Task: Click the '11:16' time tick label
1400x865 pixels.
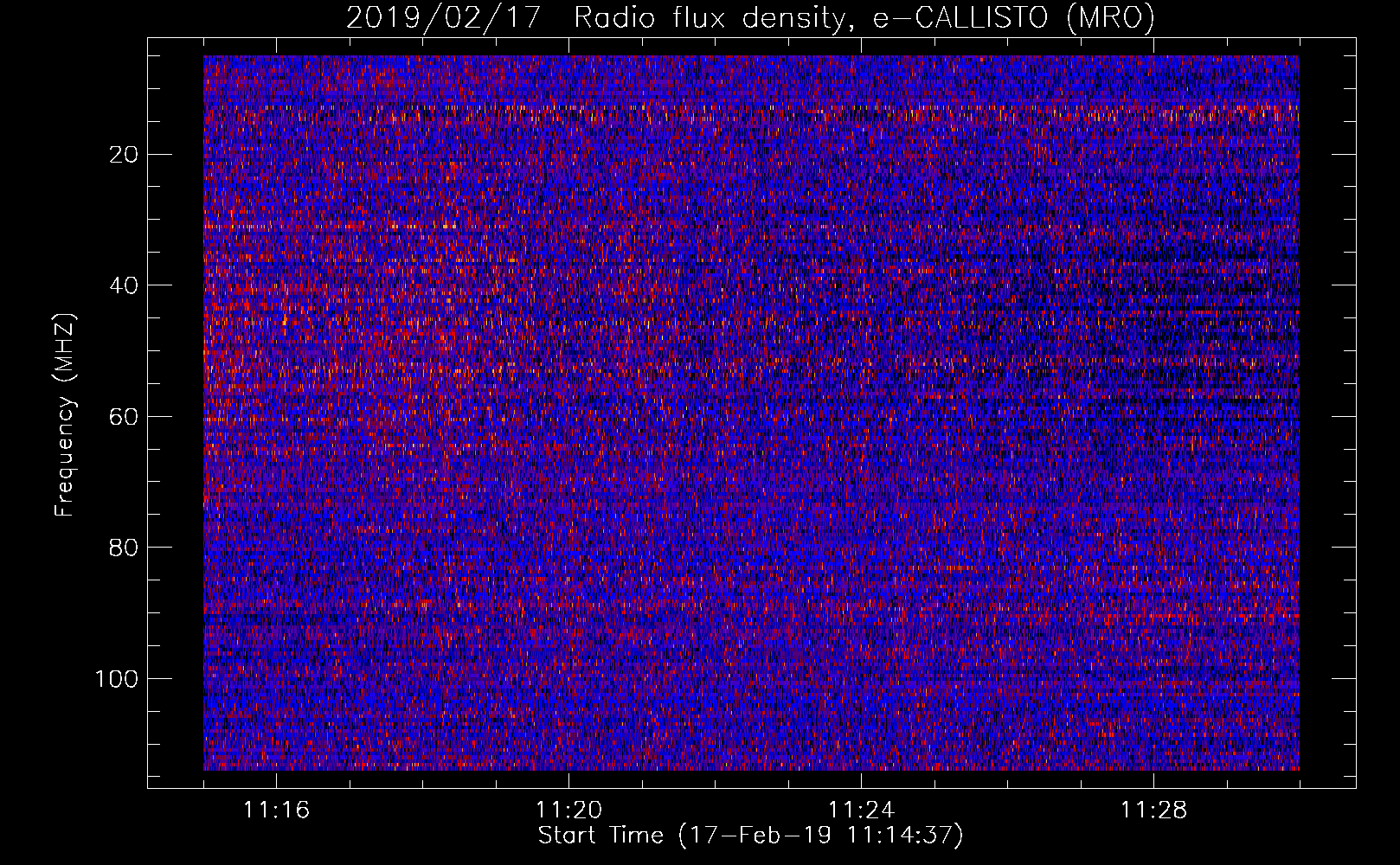Action: [x=276, y=811]
